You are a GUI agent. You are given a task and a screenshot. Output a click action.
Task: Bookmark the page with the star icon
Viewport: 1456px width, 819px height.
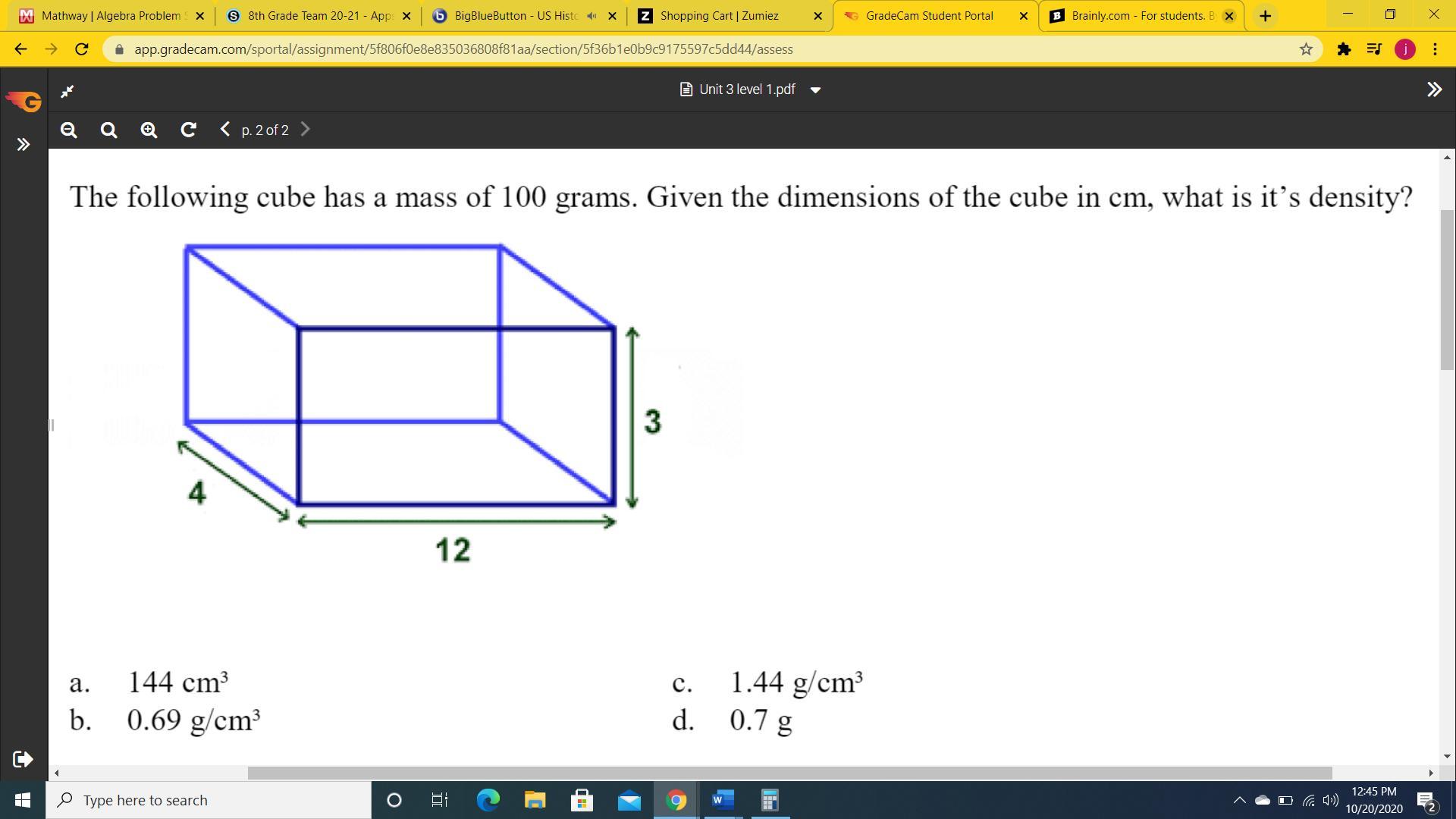click(1306, 49)
